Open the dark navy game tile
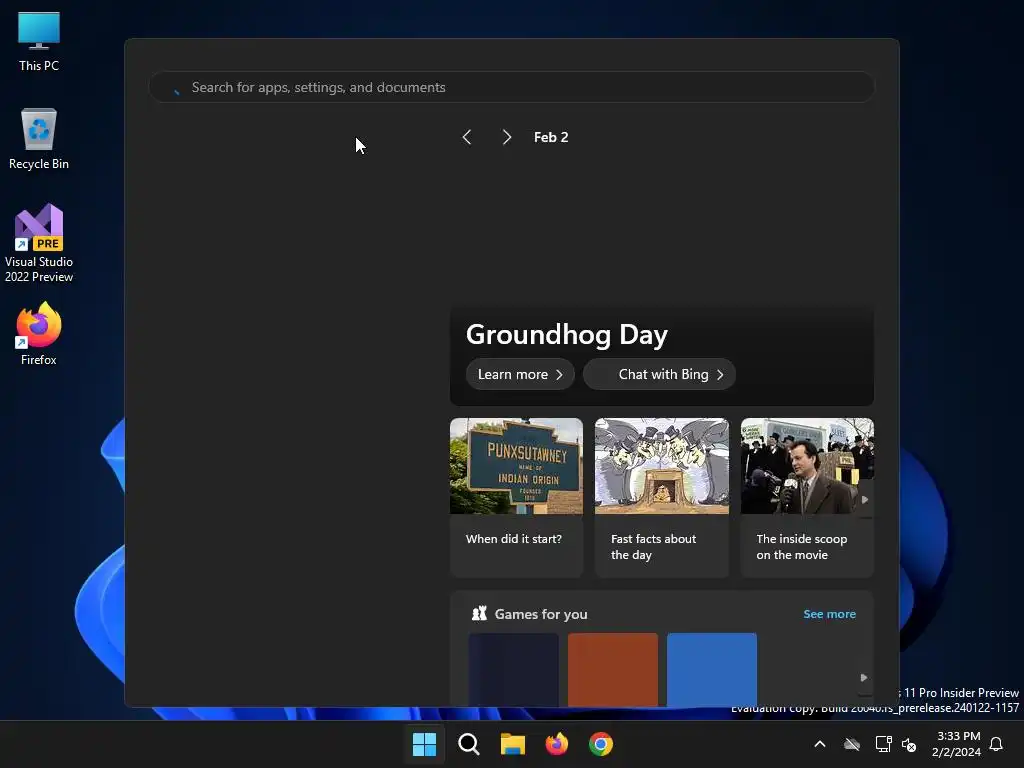The width and height of the screenshot is (1024, 768). click(513, 669)
